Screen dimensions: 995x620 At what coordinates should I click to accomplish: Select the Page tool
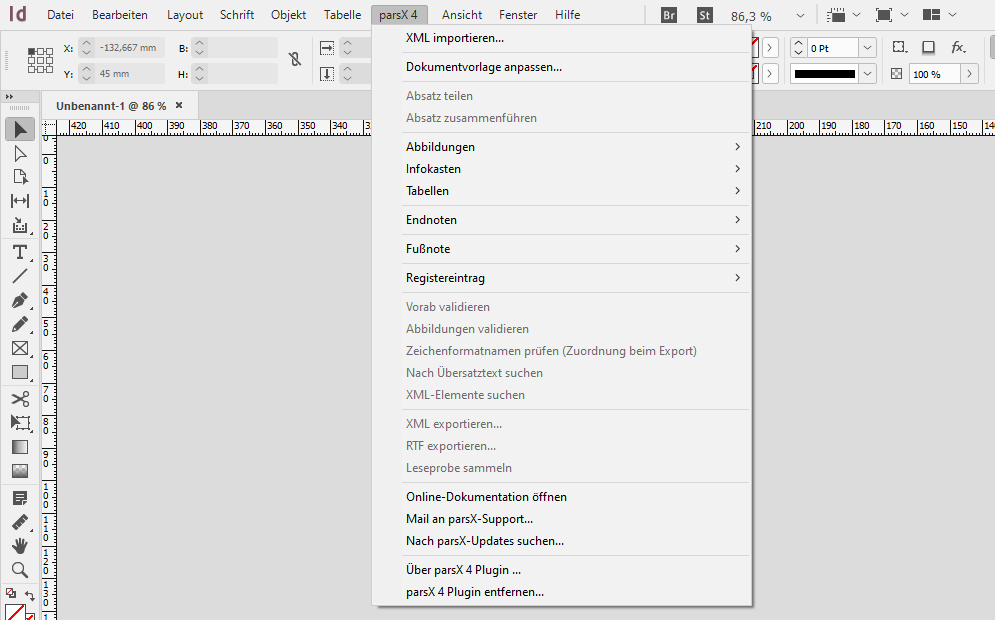tap(20, 177)
